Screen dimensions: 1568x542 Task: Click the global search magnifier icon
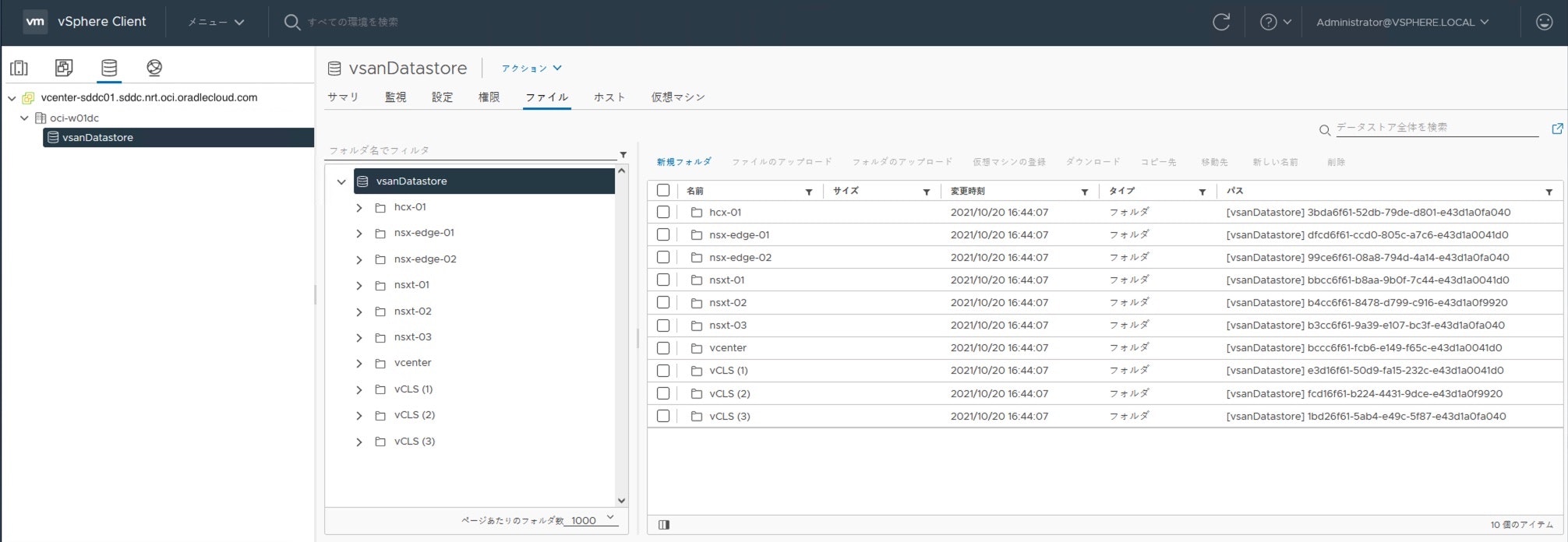[x=292, y=22]
